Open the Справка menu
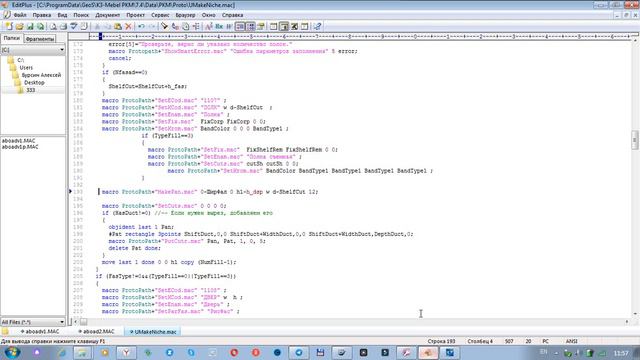640x360 pixels. point(232,15)
